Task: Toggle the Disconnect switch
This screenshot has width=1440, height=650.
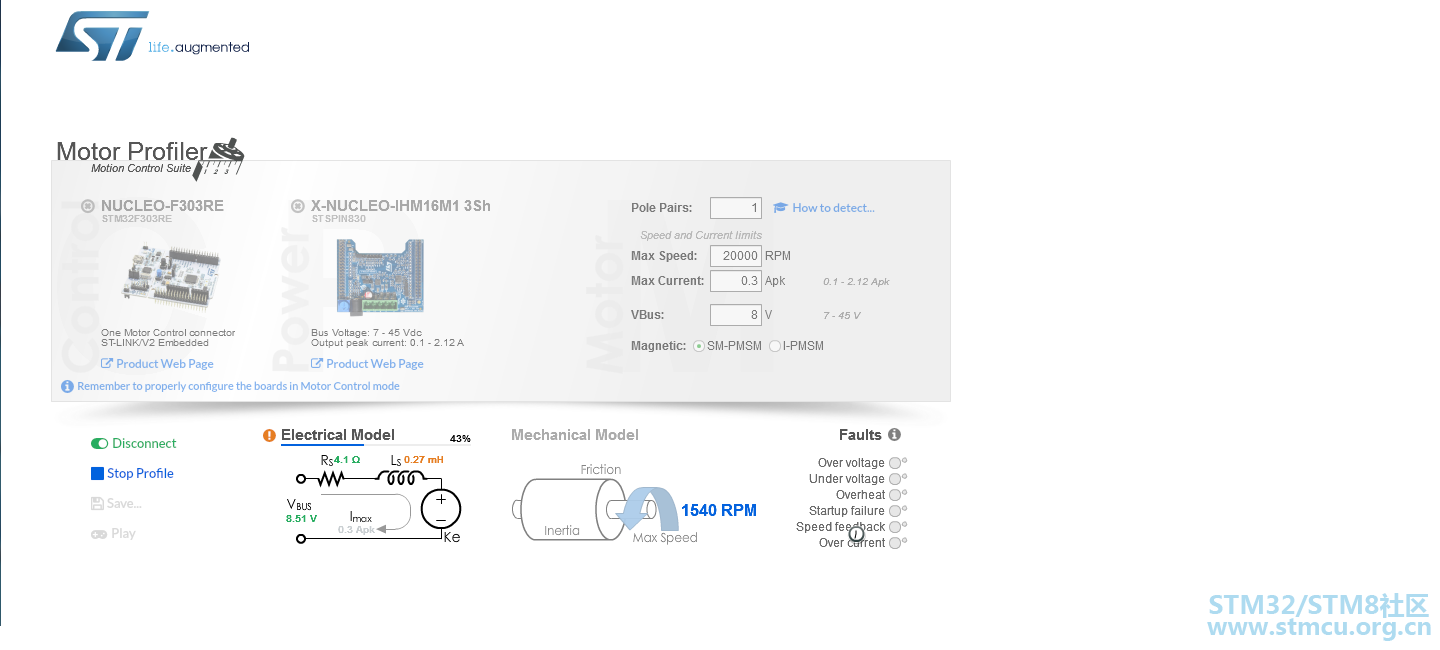Action: tap(99, 444)
